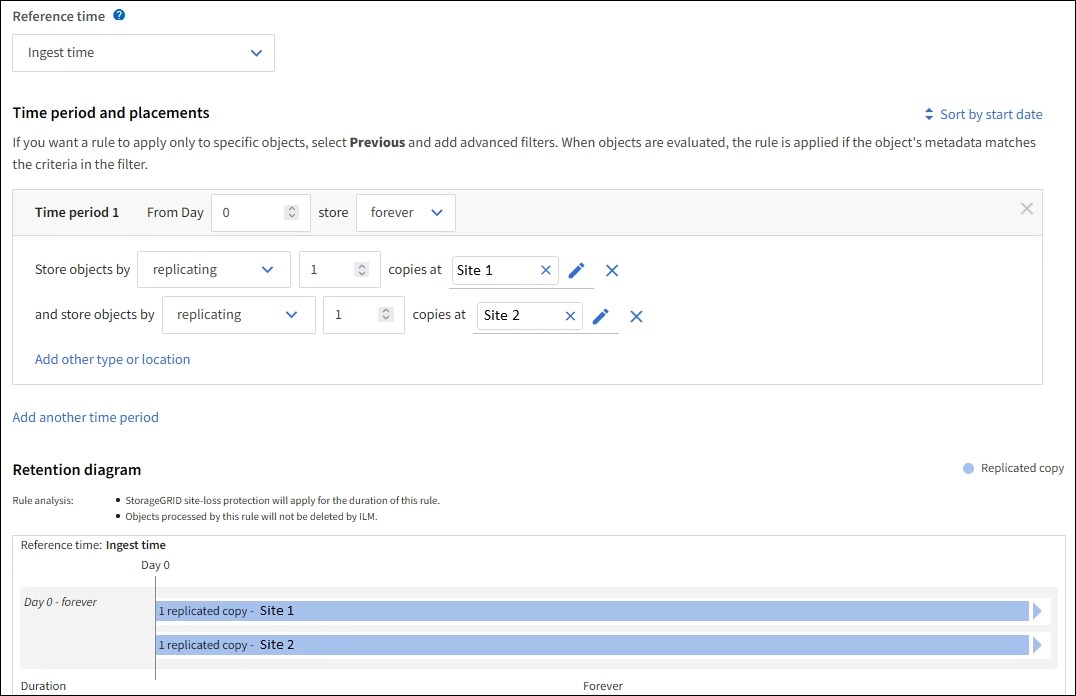This screenshot has width=1076, height=696.
Task: Open the Ingest time dropdown
Action: (143, 53)
